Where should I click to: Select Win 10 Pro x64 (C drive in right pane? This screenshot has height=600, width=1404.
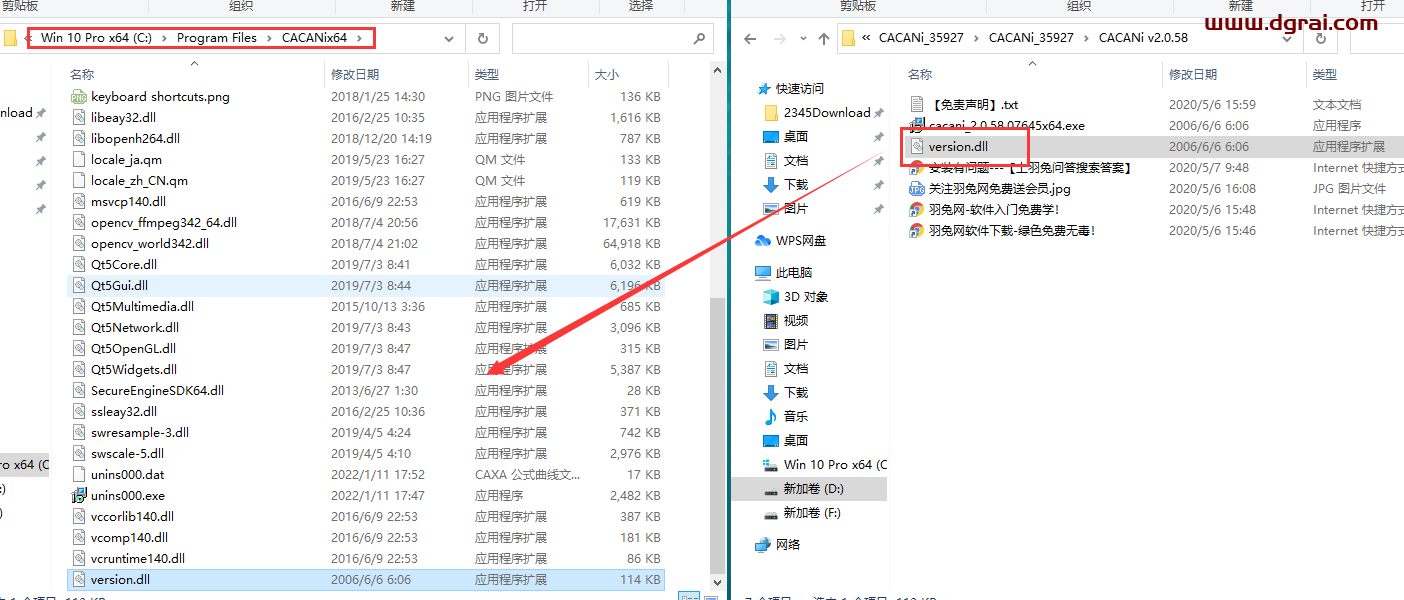click(x=824, y=464)
